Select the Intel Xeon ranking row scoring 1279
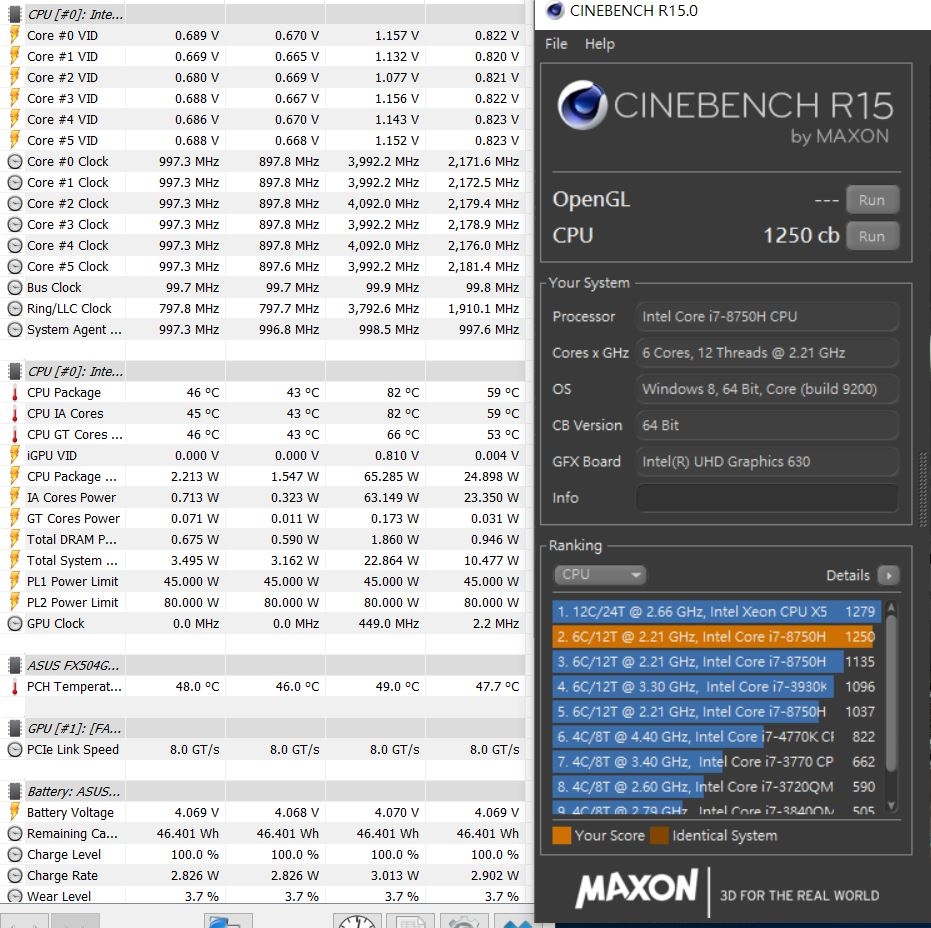 click(x=717, y=612)
